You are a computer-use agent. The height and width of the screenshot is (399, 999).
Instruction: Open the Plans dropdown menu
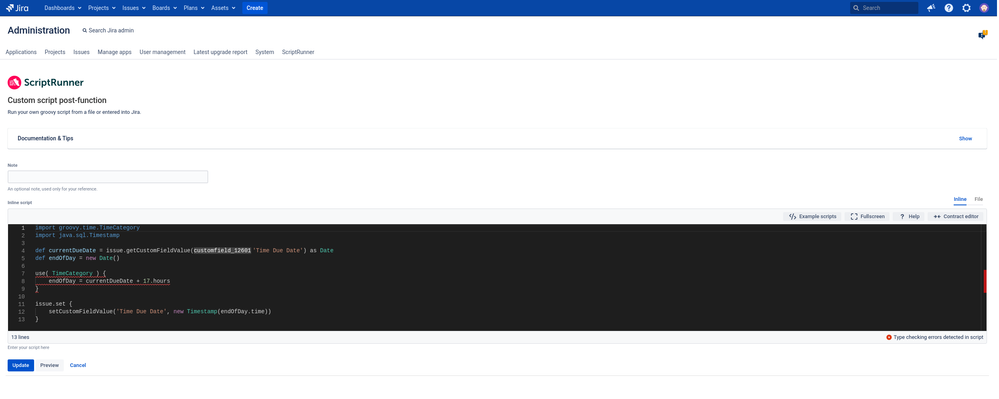pos(194,8)
